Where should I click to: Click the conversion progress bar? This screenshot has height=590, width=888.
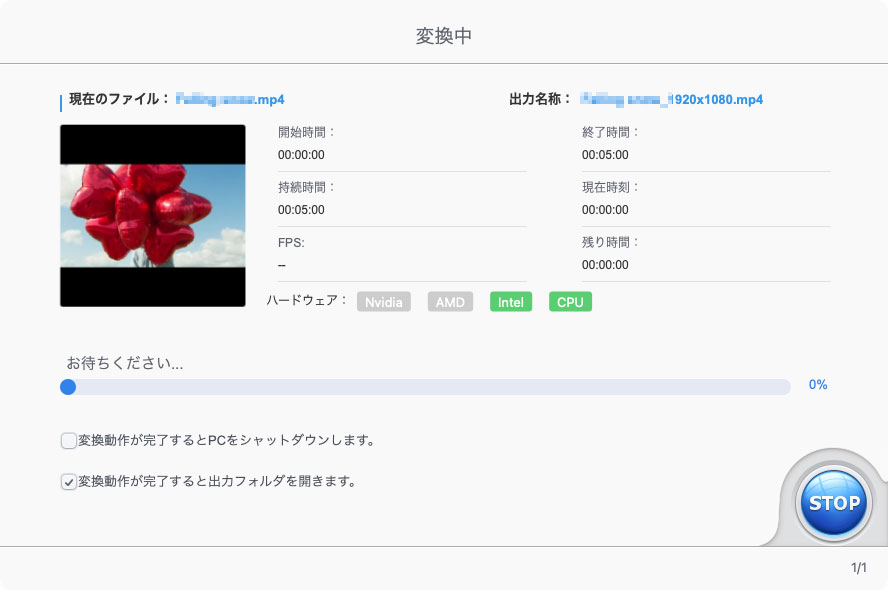(x=425, y=387)
